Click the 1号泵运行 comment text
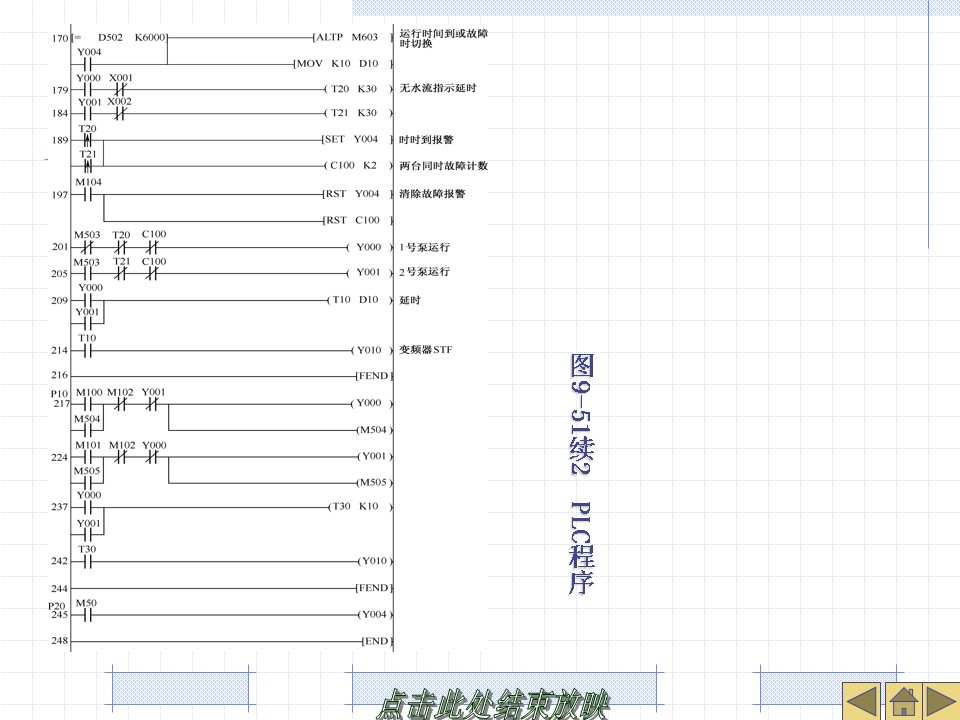The image size is (960, 720). tap(424, 247)
